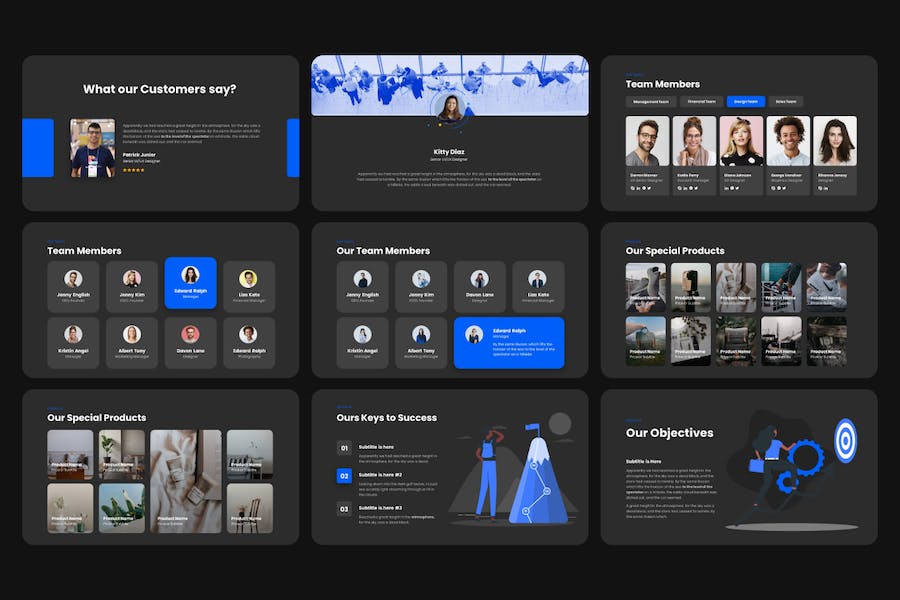The height and width of the screenshot is (600, 900).
Task: Select the 01 step number box
Action: click(x=344, y=448)
